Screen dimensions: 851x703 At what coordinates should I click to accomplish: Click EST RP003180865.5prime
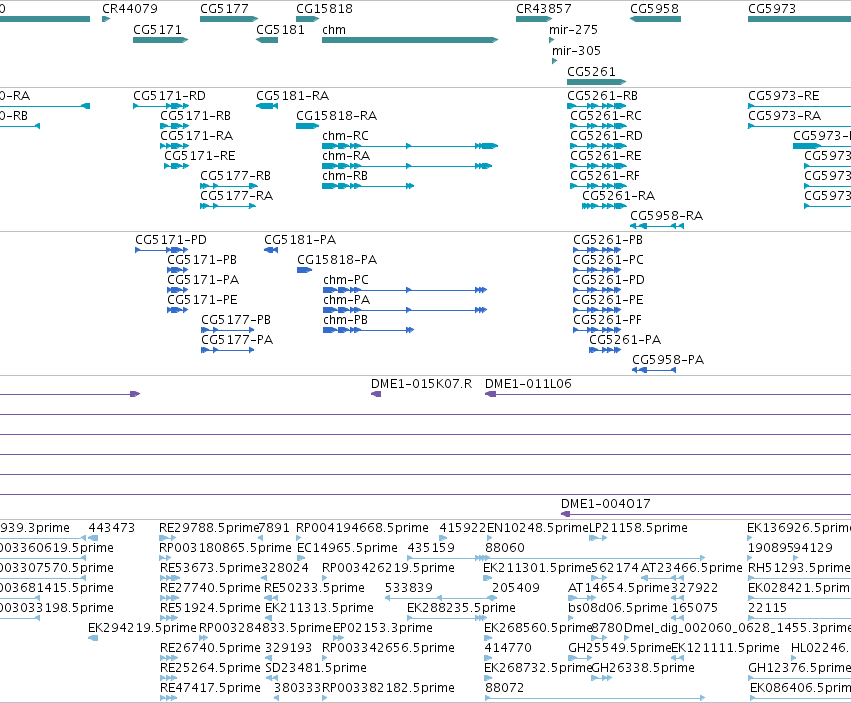225,548
